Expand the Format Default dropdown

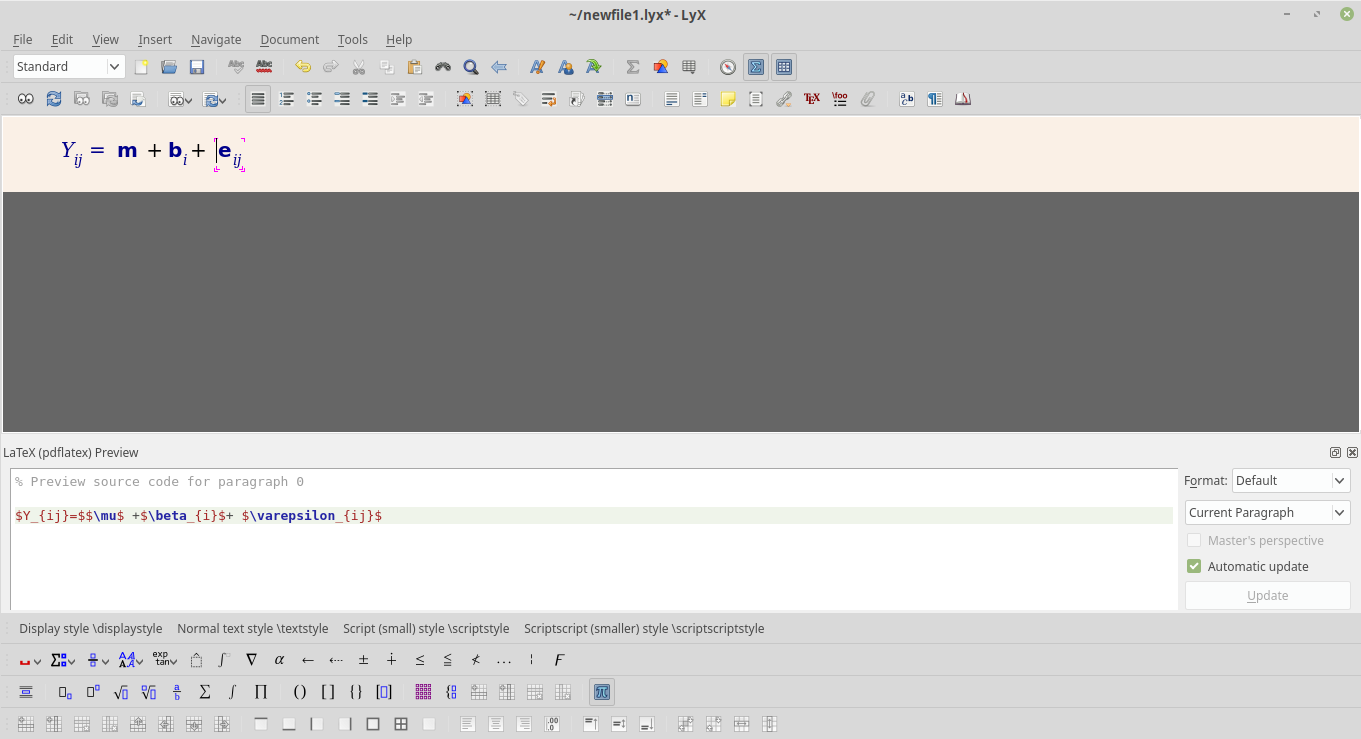[x=1291, y=481]
